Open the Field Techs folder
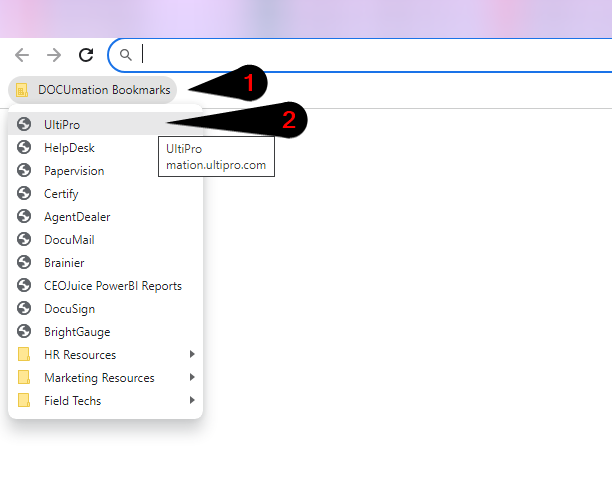This screenshot has height=496, width=612. tap(105, 401)
